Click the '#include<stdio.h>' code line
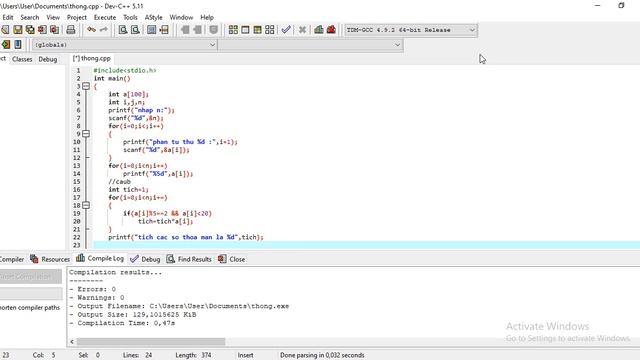This screenshot has height=360, width=640. [125, 70]
